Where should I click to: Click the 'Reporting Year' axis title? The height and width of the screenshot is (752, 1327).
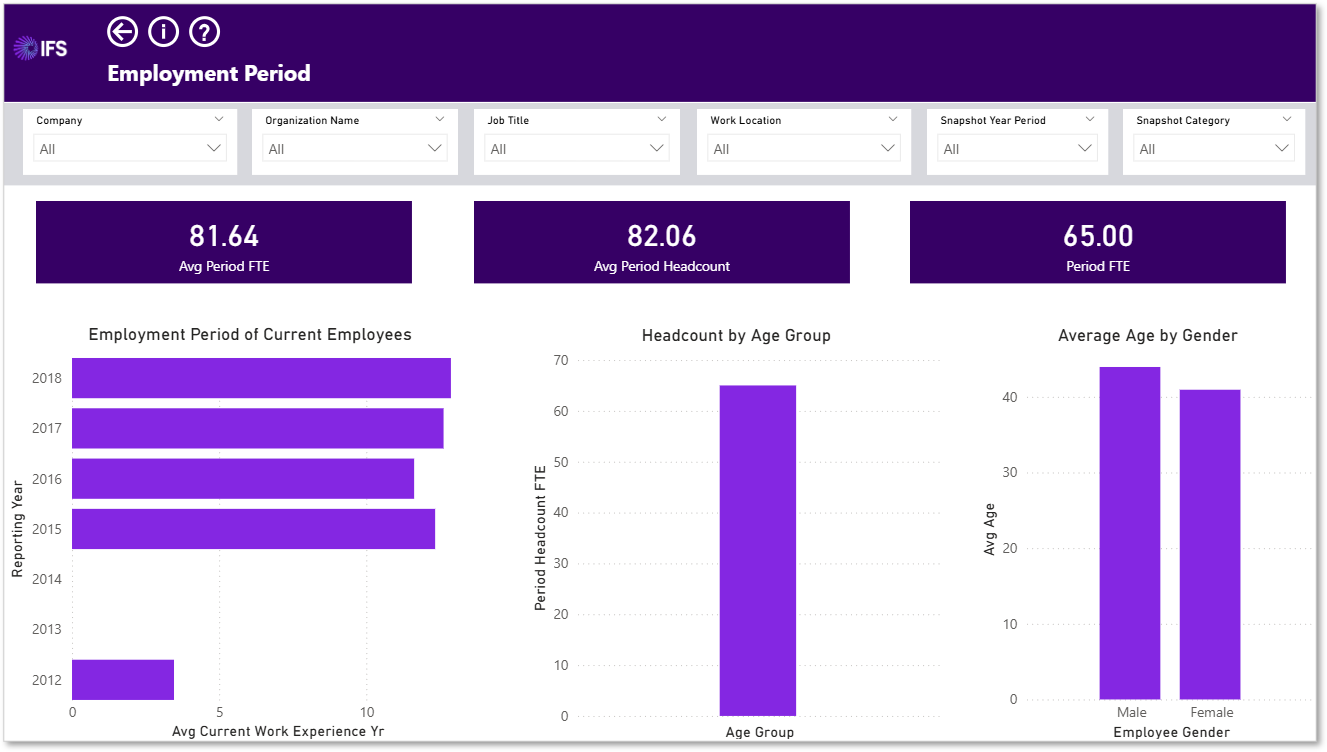tap(18, 529)
